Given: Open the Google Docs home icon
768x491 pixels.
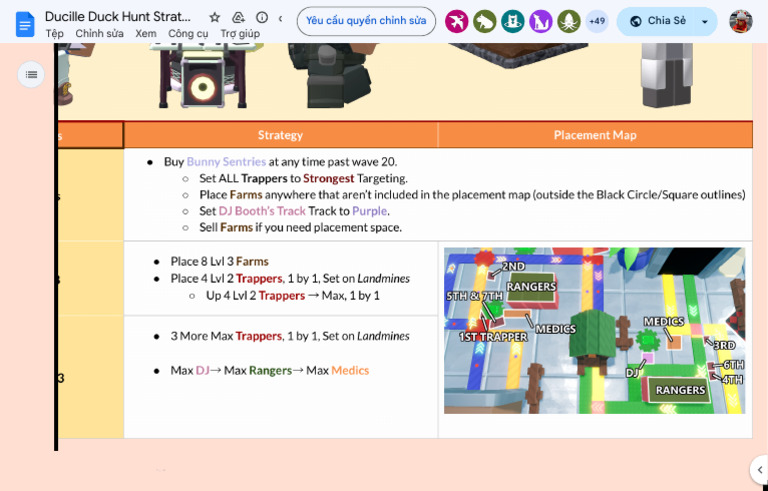Looking at the screenshot, I should tap(25, 25).
